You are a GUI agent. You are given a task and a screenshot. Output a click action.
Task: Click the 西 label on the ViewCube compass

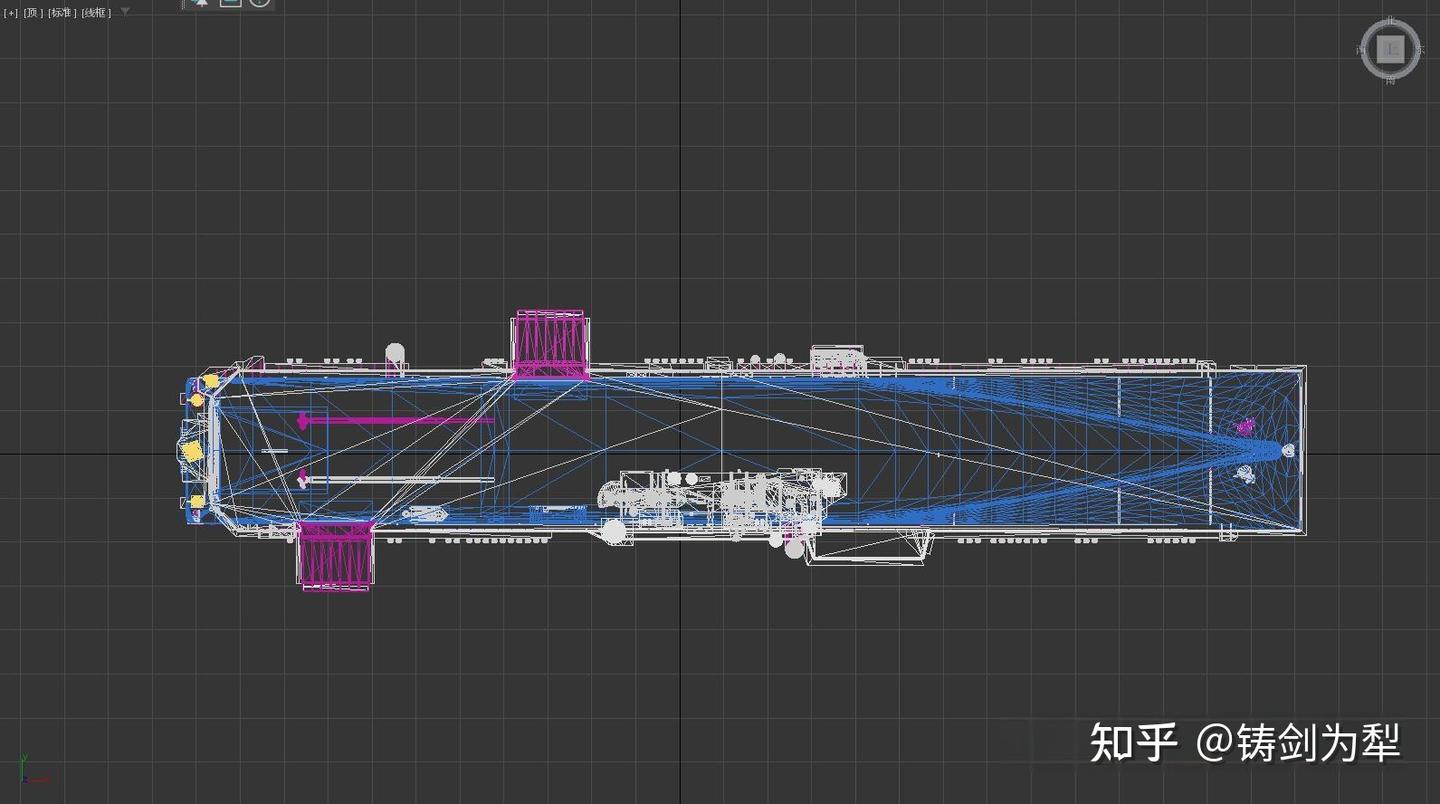[1361, 49]
